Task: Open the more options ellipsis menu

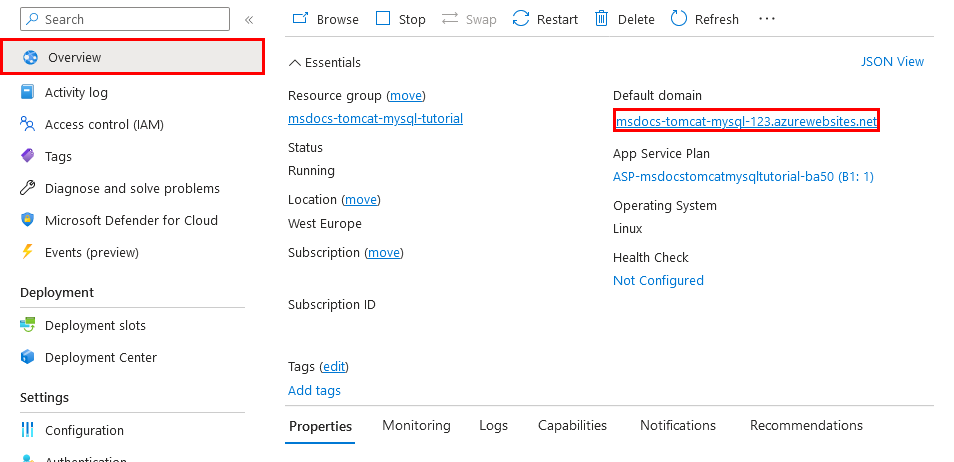Action: tap(767, 19)
